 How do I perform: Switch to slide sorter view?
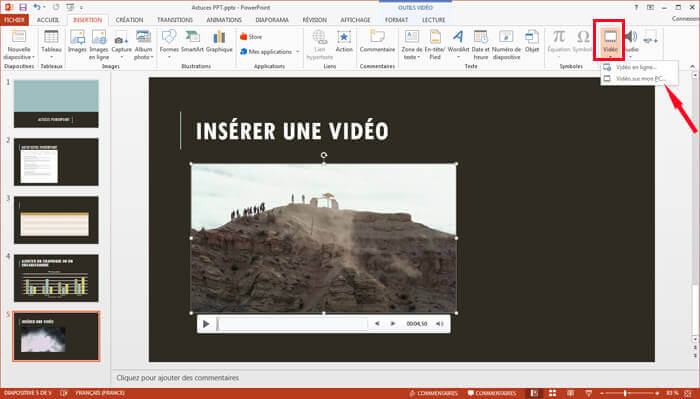(x=552, y=393)
